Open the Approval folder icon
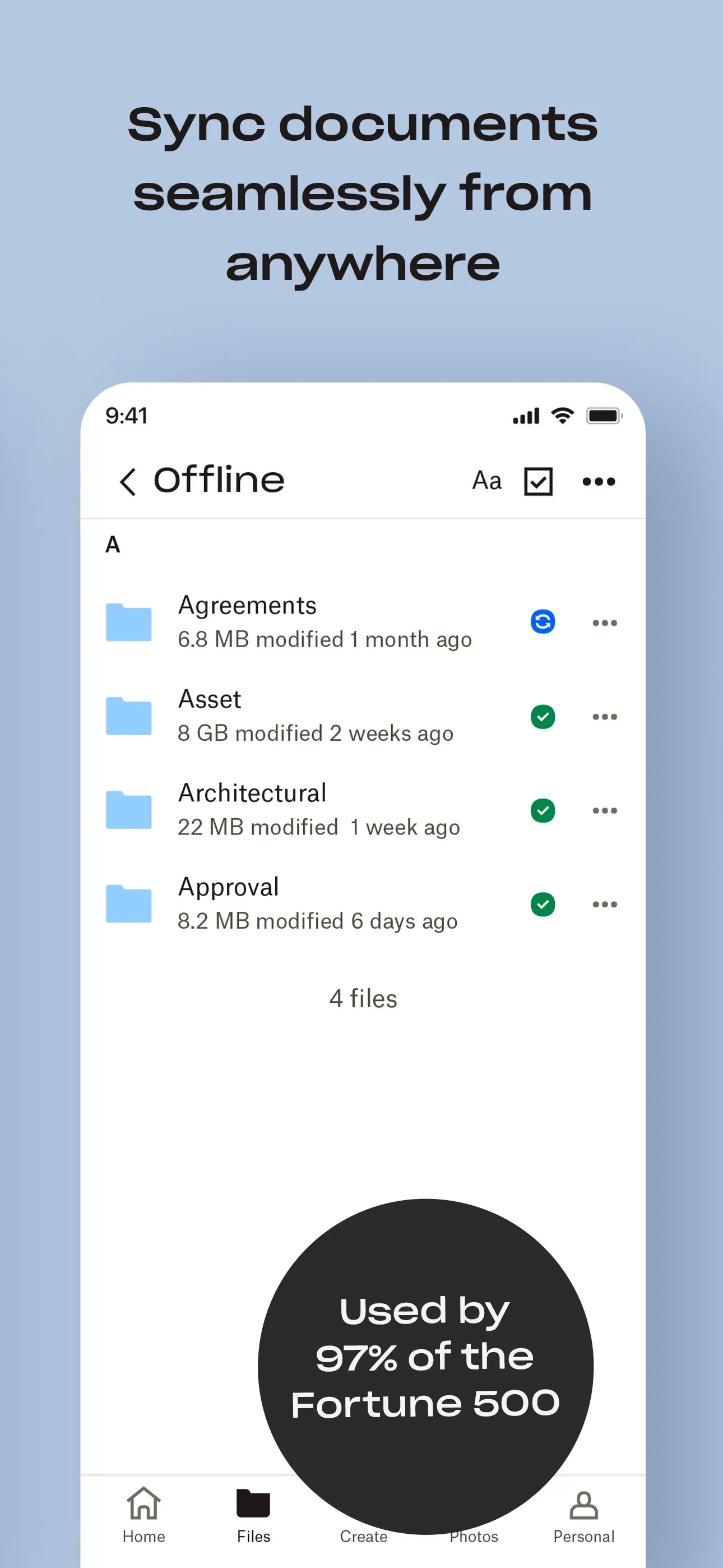This screenshot has width=723, height=1568. coord(128,903)
